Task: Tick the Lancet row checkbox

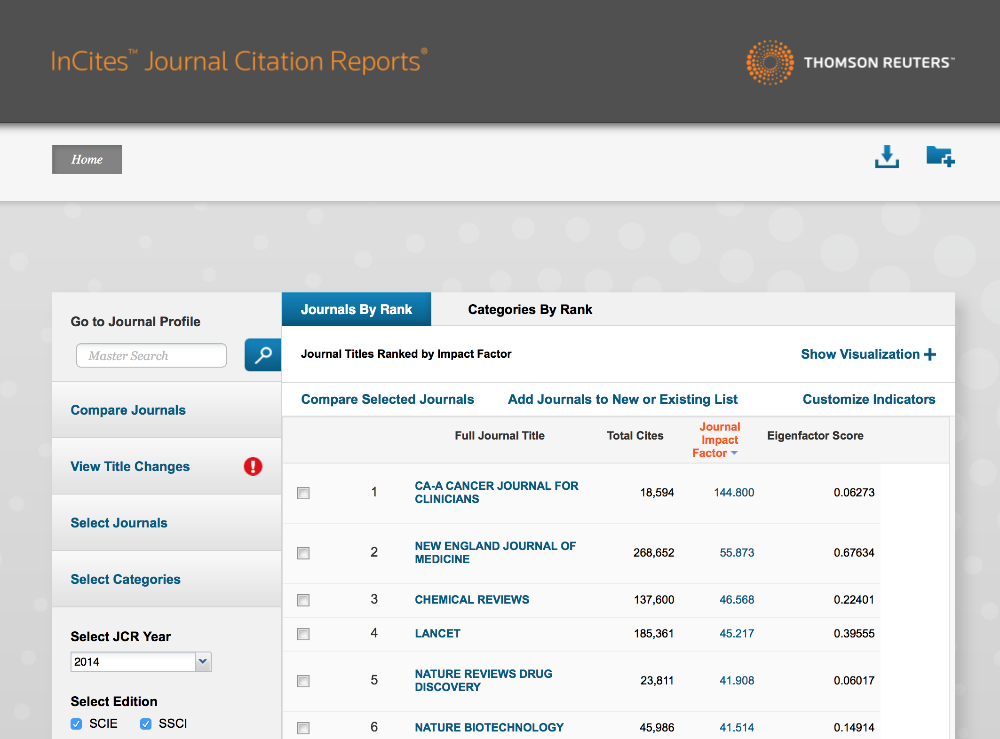Action: (304, 634)
